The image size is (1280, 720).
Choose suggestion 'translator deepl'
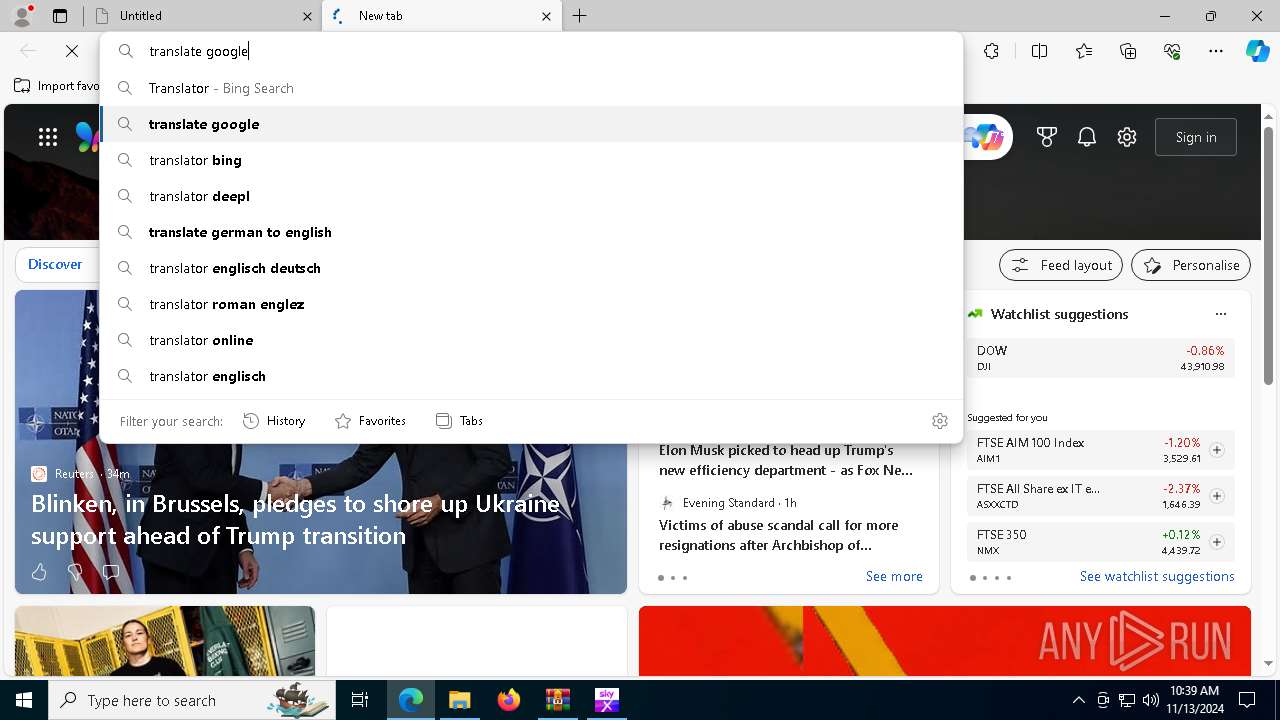pyautogui.click(x=531, y=196)
